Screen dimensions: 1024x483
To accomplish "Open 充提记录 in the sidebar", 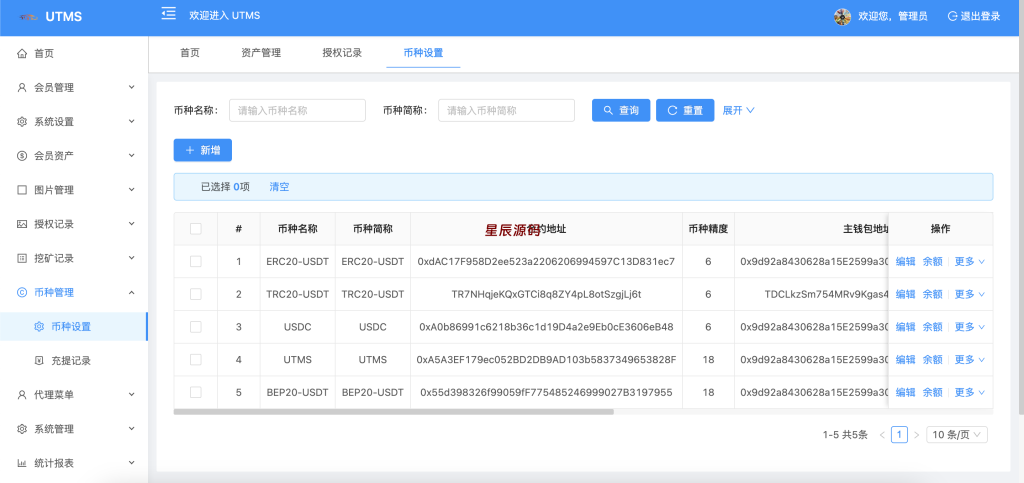I will point(74,360).
